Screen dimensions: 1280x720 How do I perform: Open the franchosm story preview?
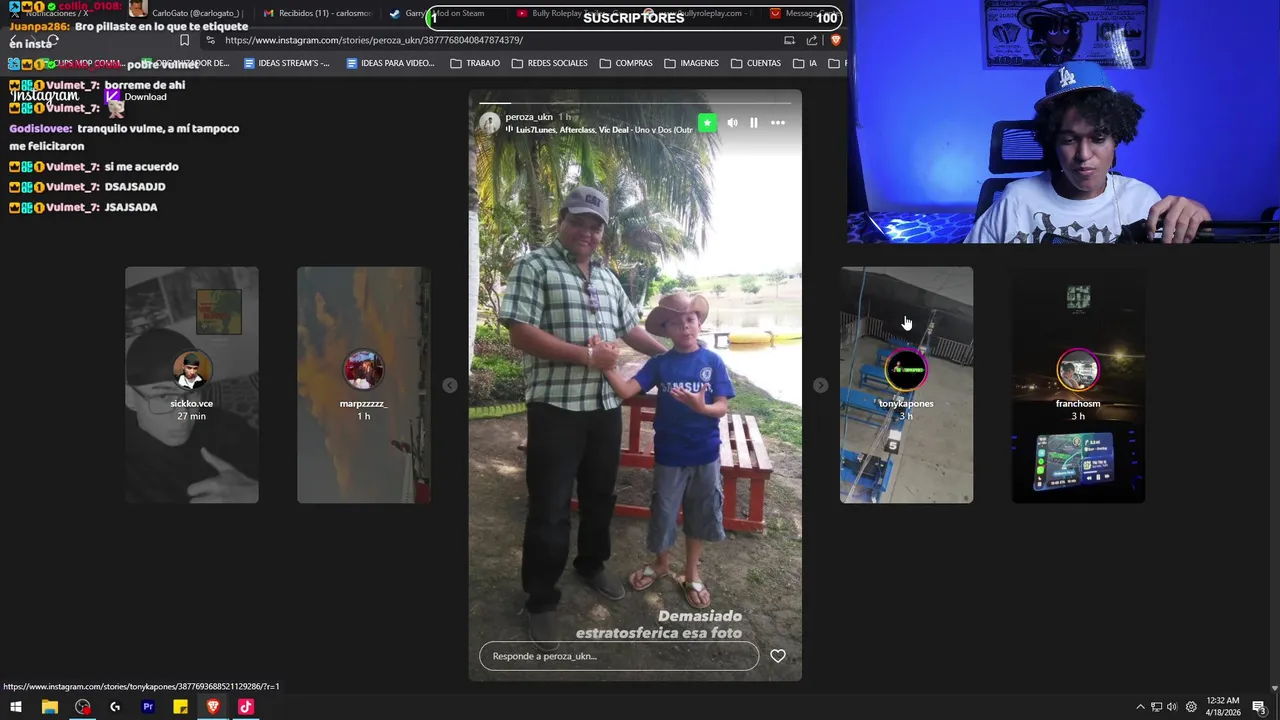click(1078, 385)
